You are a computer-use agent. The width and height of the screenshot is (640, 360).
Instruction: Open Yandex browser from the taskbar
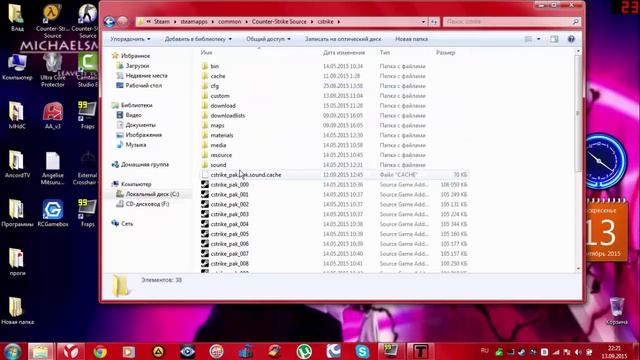71,351
